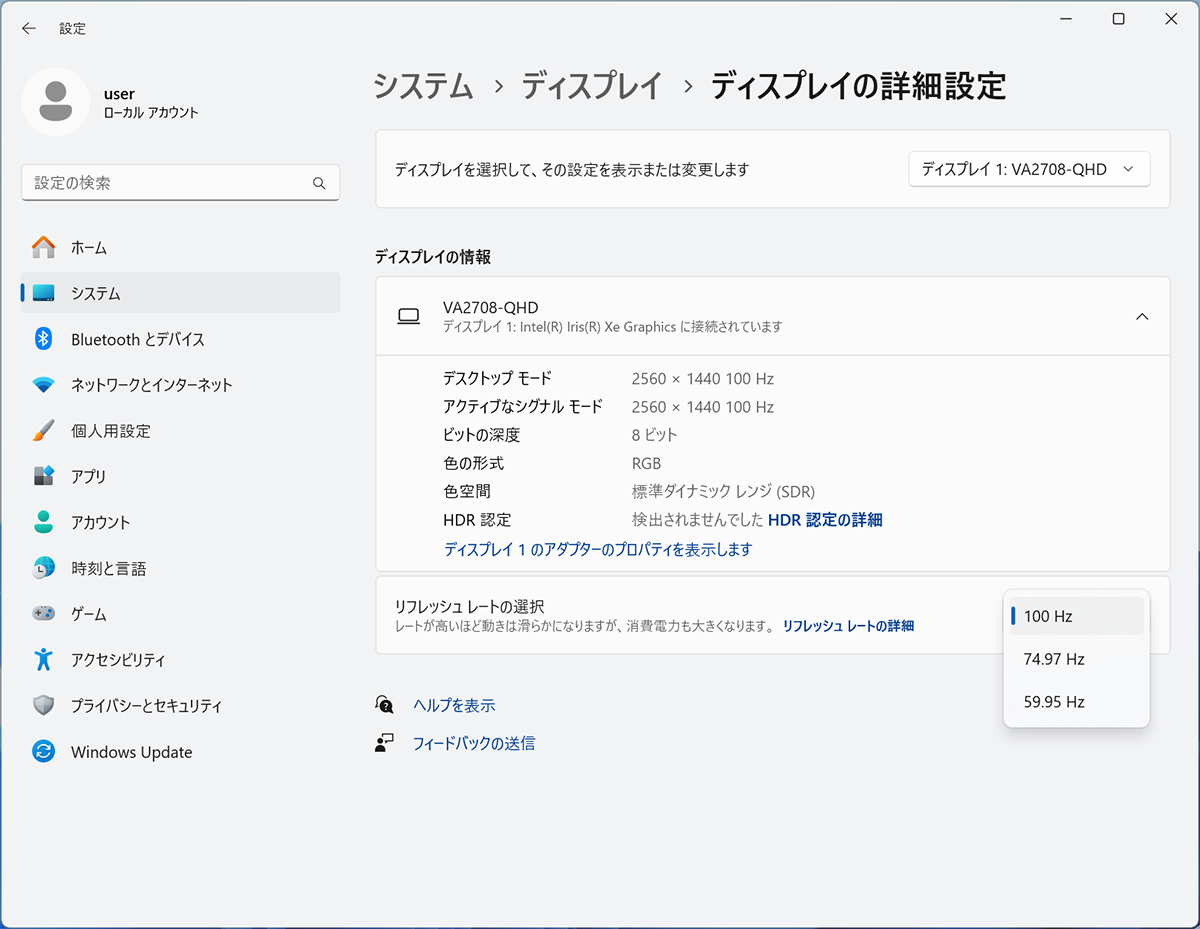Click the Windows Update sync icon
The height and width of the screenshot is (929, 1200).
(x=43, y=752)
